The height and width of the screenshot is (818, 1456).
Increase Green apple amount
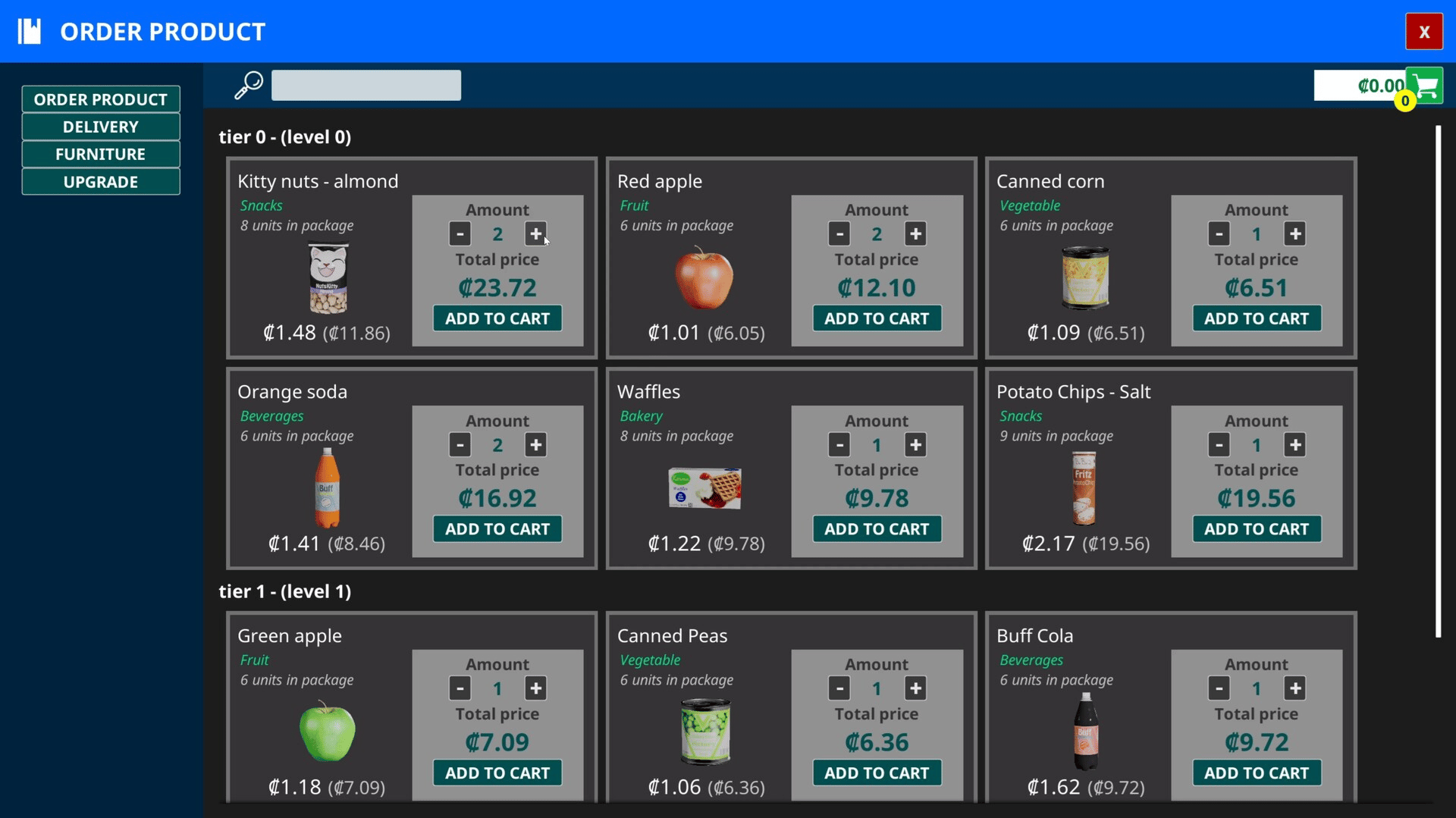pos(535,688)
